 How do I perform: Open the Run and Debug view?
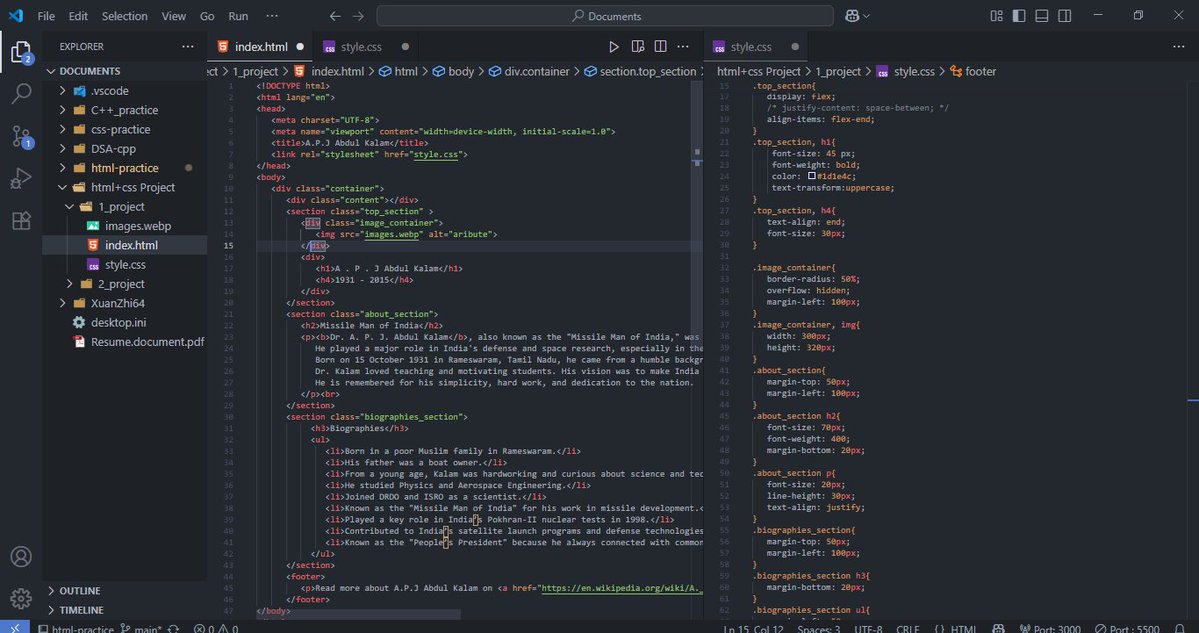(21, 179)
